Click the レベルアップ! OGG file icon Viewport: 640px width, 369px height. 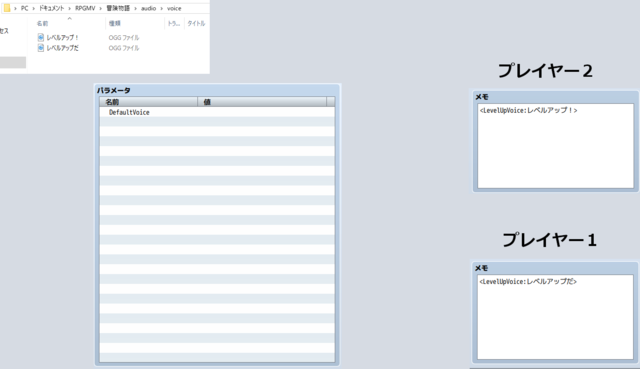[40, 38]
